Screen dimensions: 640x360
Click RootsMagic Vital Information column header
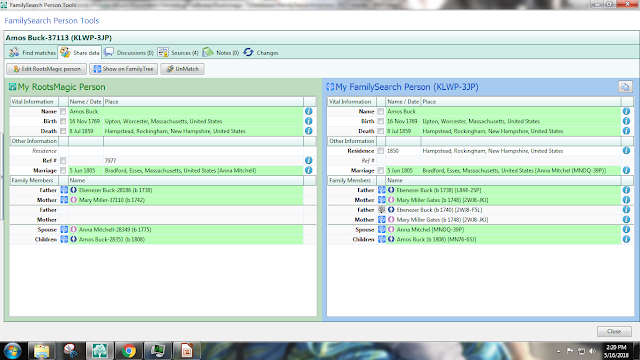pyautogui.click(x=34, y=102)
